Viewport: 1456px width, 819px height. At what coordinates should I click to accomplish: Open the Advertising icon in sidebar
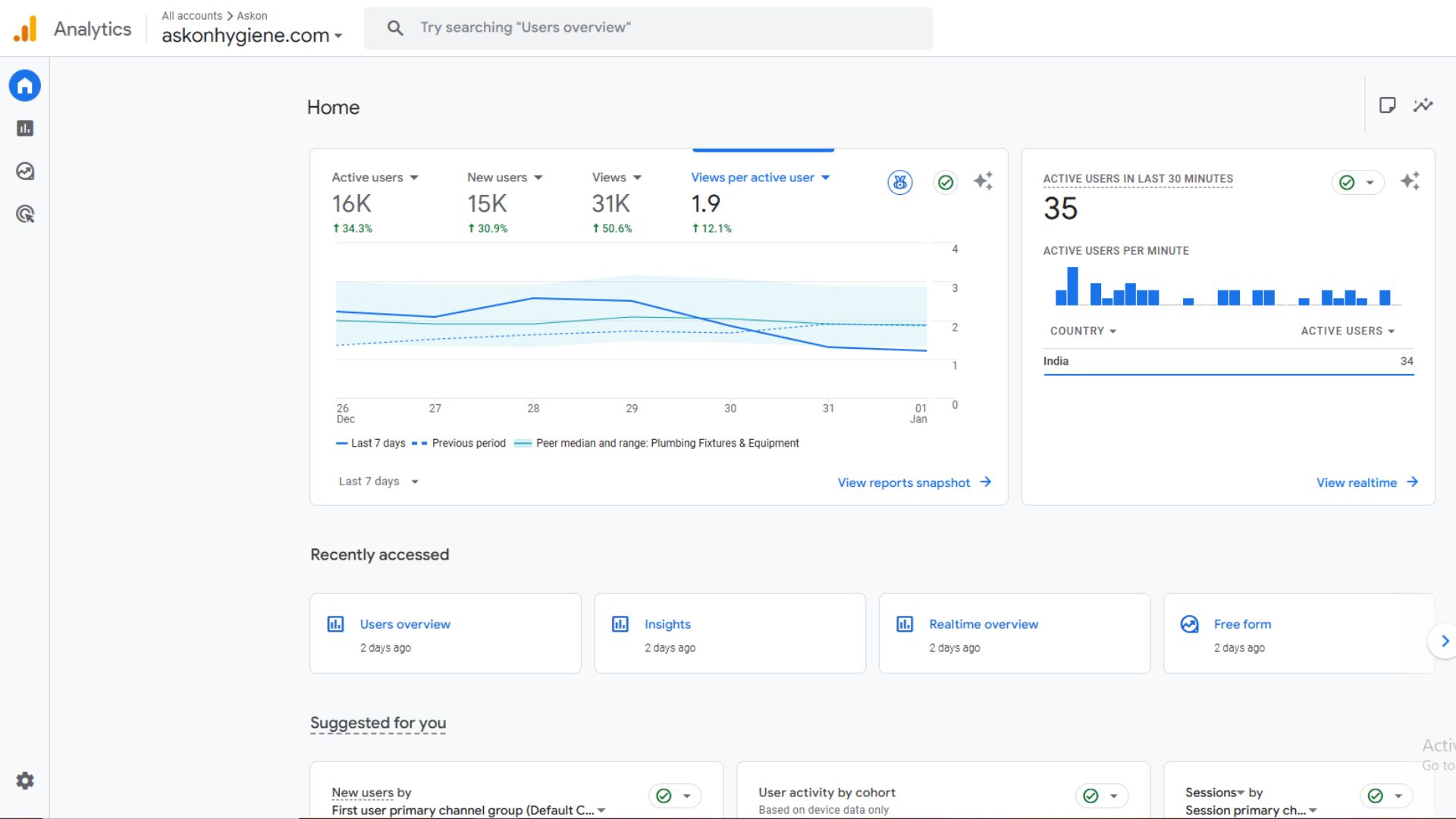point(25,215)
